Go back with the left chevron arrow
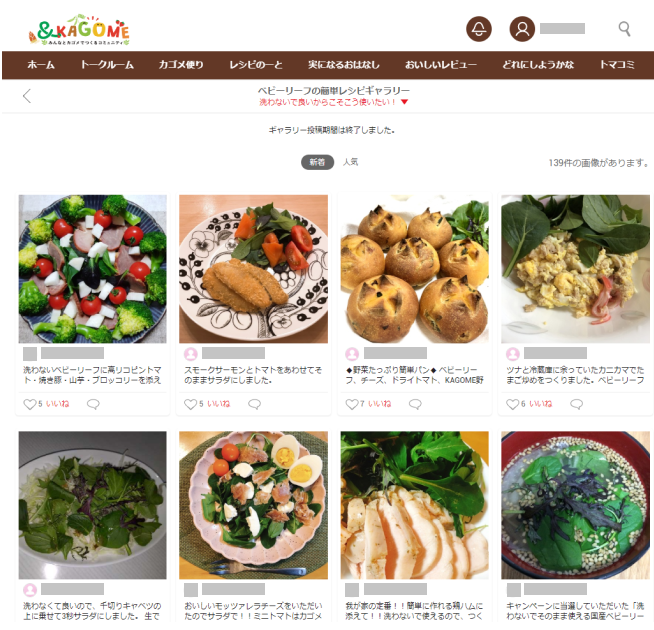This screenshot has width=654, height=630. tap(27, 96)
